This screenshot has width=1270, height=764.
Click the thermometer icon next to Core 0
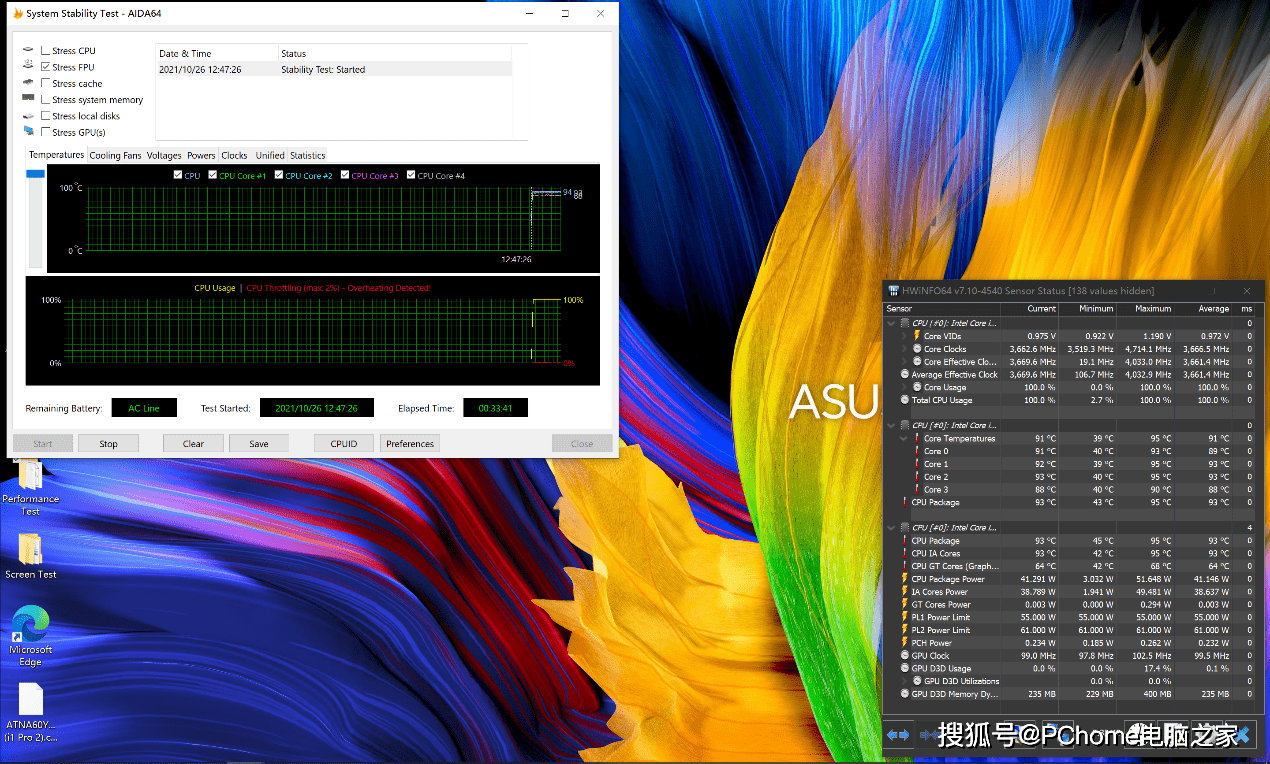tap(916, 451)
